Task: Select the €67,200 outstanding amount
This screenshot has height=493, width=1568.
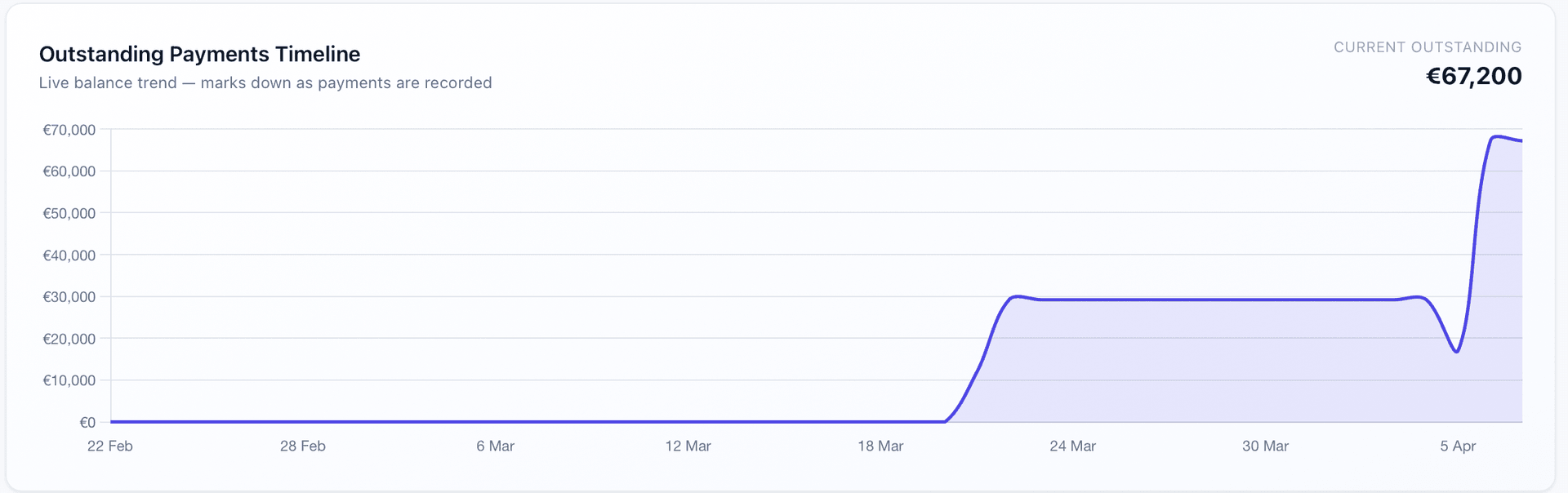Action: point(1473,76)
